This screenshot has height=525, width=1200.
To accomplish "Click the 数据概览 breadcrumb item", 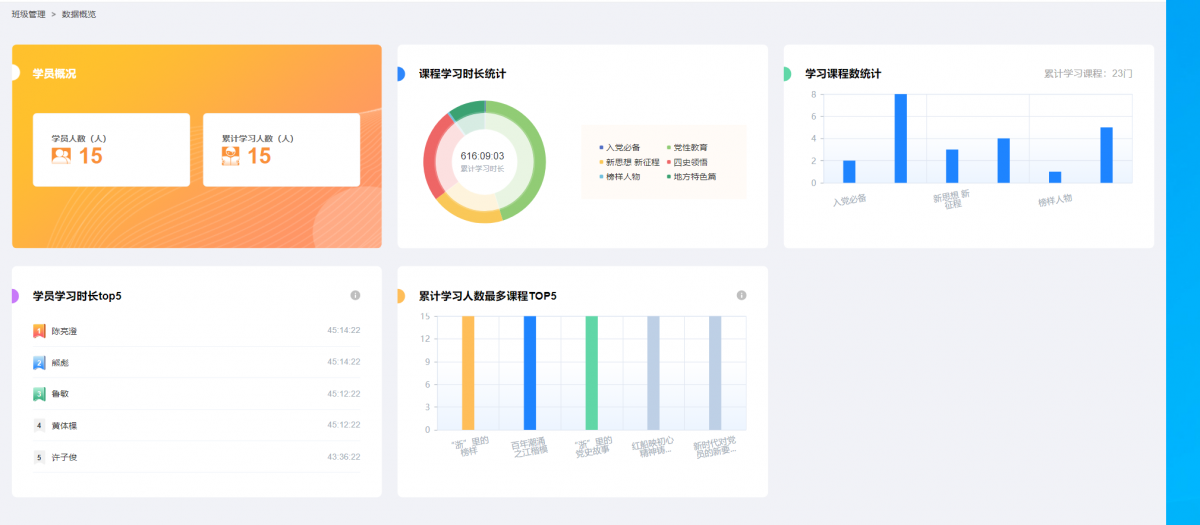I will (x=79, y=15).
